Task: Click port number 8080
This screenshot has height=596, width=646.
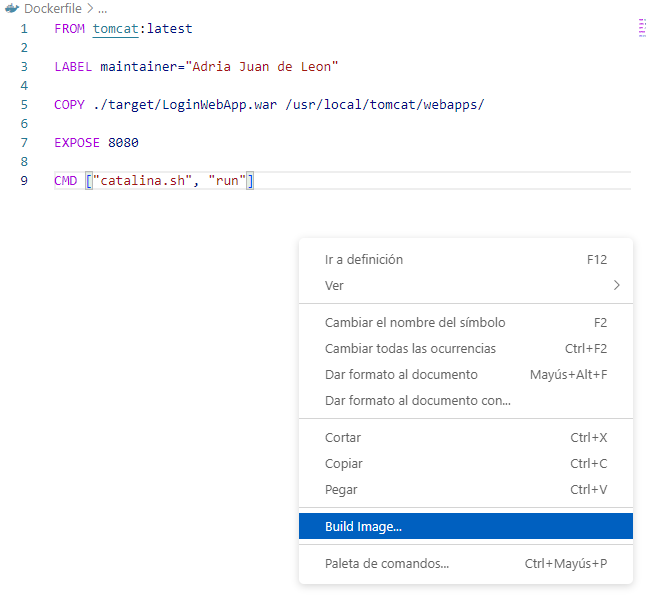Action: (123, 143)
